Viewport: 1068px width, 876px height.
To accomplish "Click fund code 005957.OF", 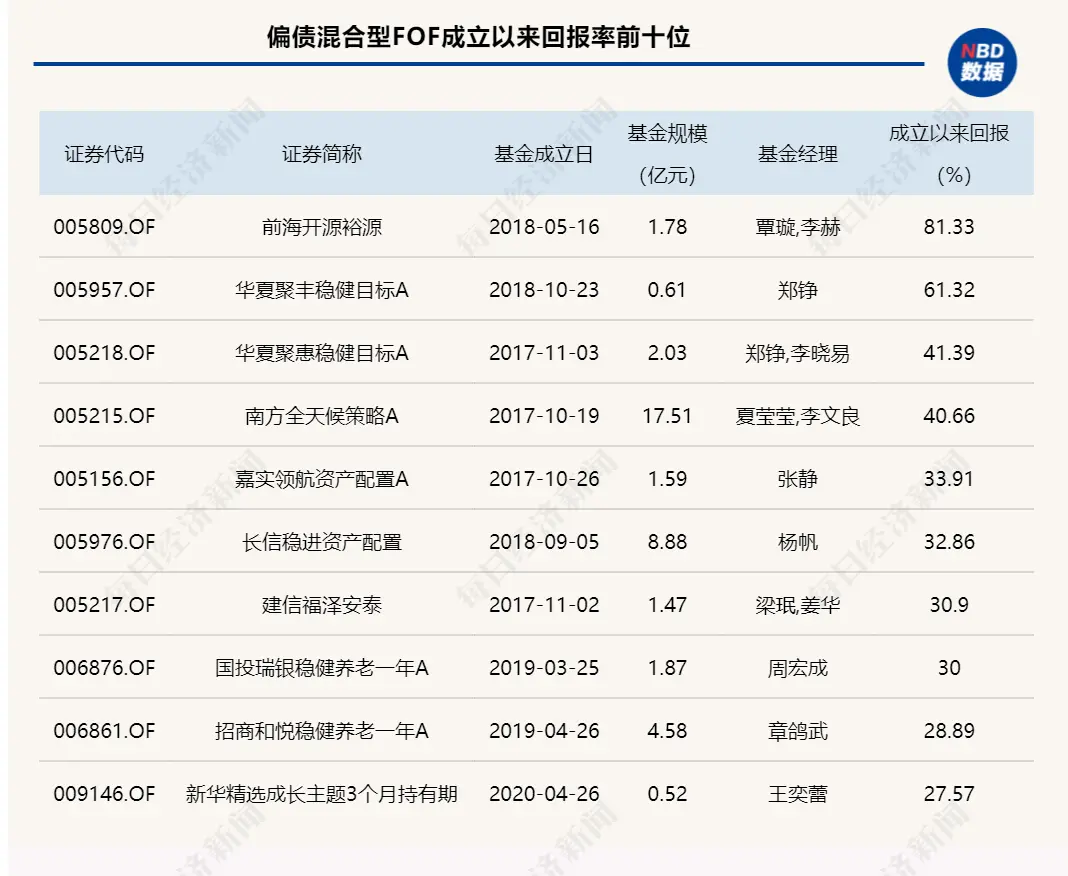I will point(104,290).
